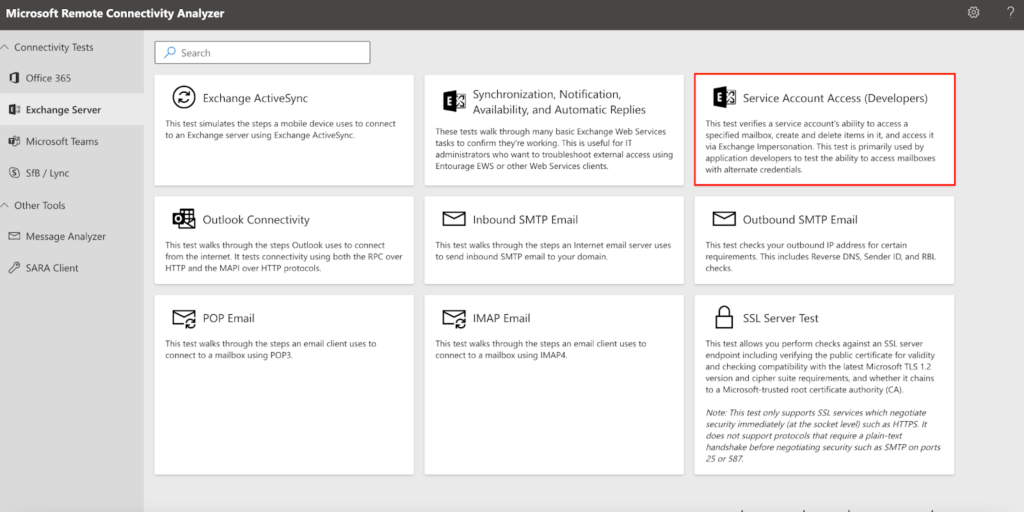Click the Outbound SMTP description about Reverse DNS

tap(822, 256)
